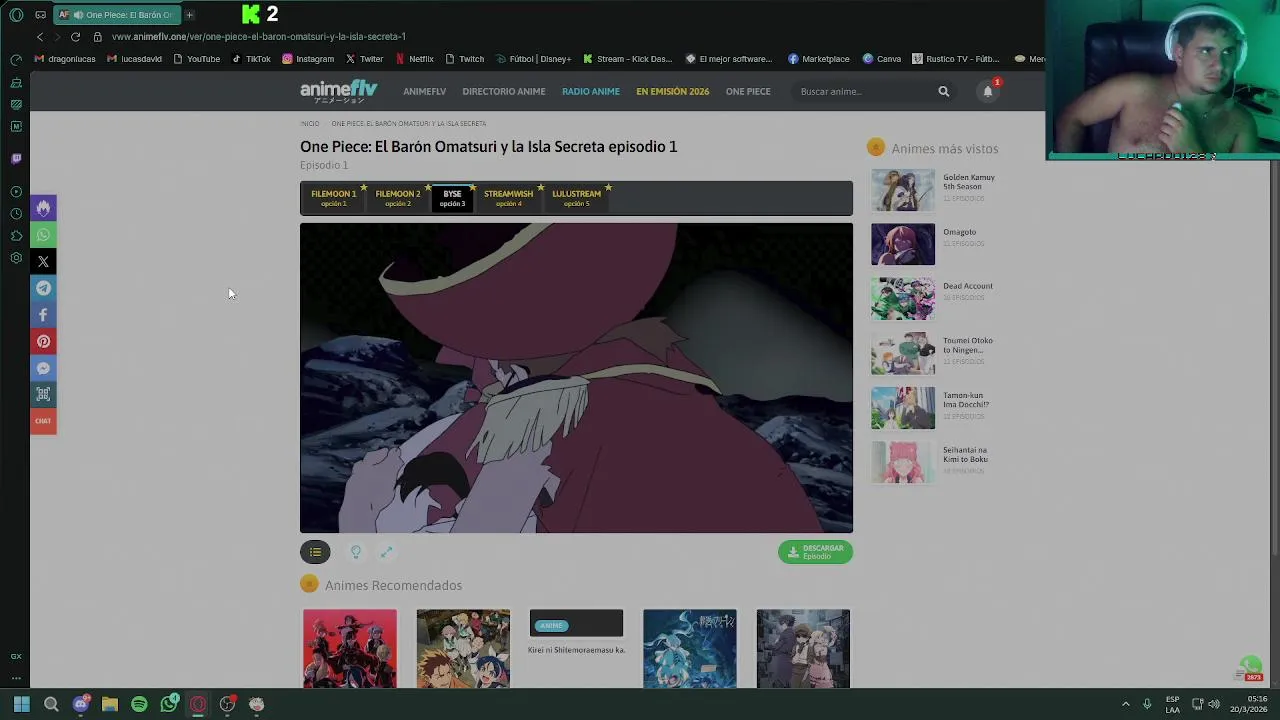Image resolution: width=1280 pixels, height=720 pixels.
Task: Open the ANIMEFLV nav menu item
Action: pos(424,91)
